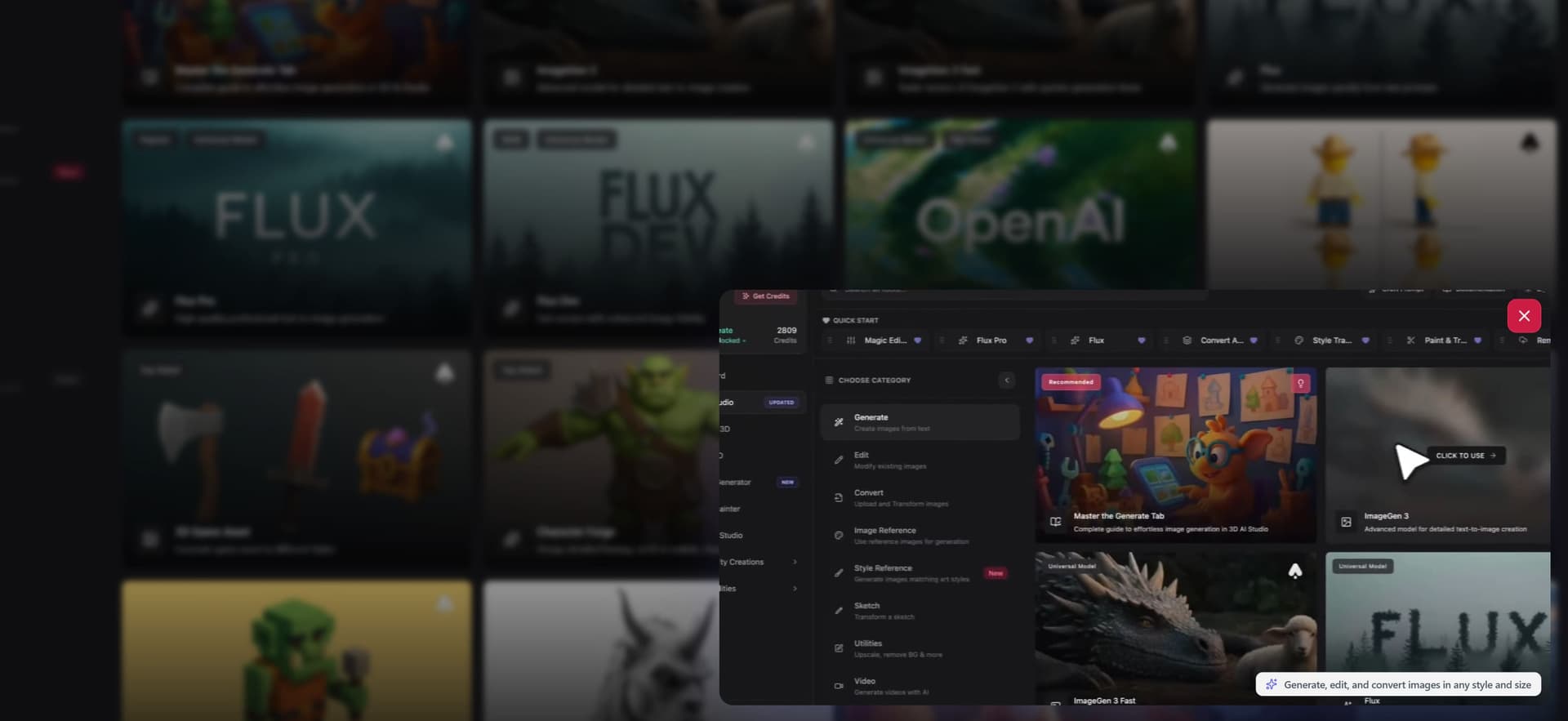Open the Style Reference category
Image resolution: width=1568 pixels, height=721 pixels.
coord(920,573)
